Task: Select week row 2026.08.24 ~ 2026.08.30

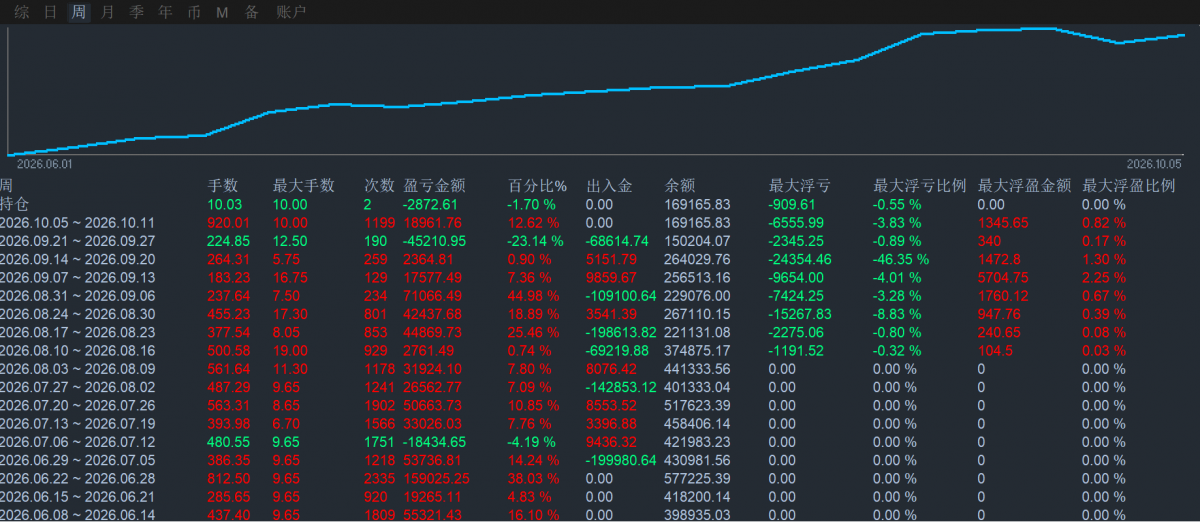Action: (x=78, y=314)
